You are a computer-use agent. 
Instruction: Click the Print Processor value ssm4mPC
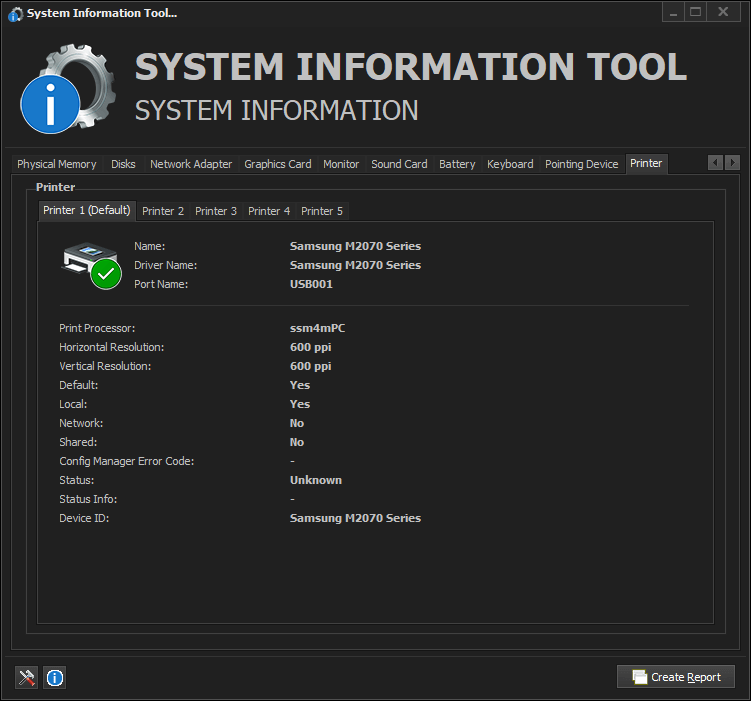click(x=318, y=328)
